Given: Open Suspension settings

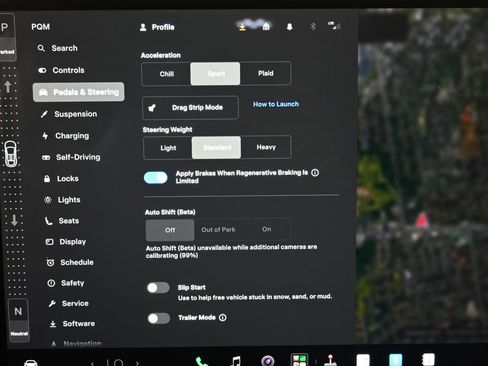Looking at the screenshot, I should [x=69, y=114].
